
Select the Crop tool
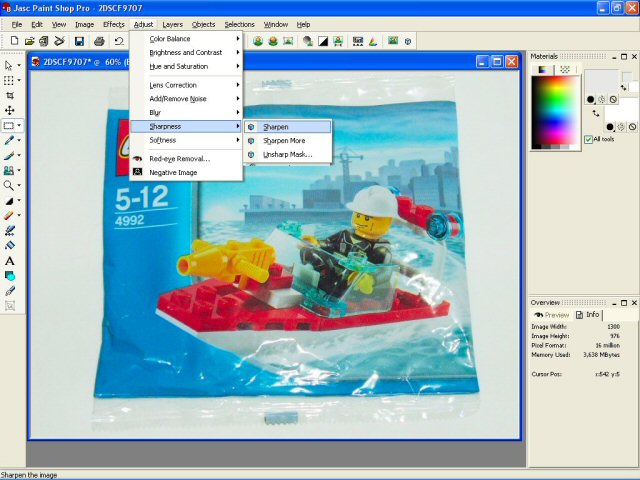coord(10,95)
